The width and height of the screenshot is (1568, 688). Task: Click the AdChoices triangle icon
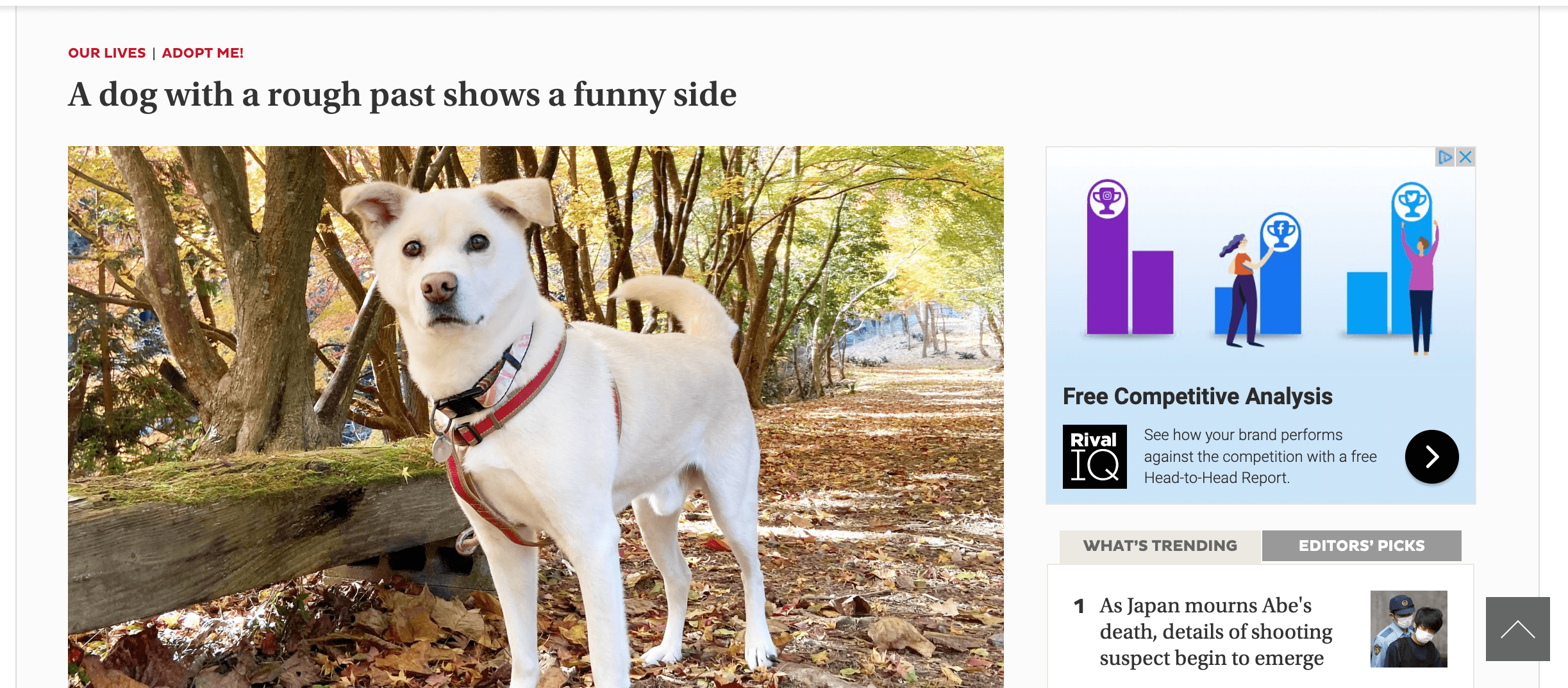[1445, 157]
